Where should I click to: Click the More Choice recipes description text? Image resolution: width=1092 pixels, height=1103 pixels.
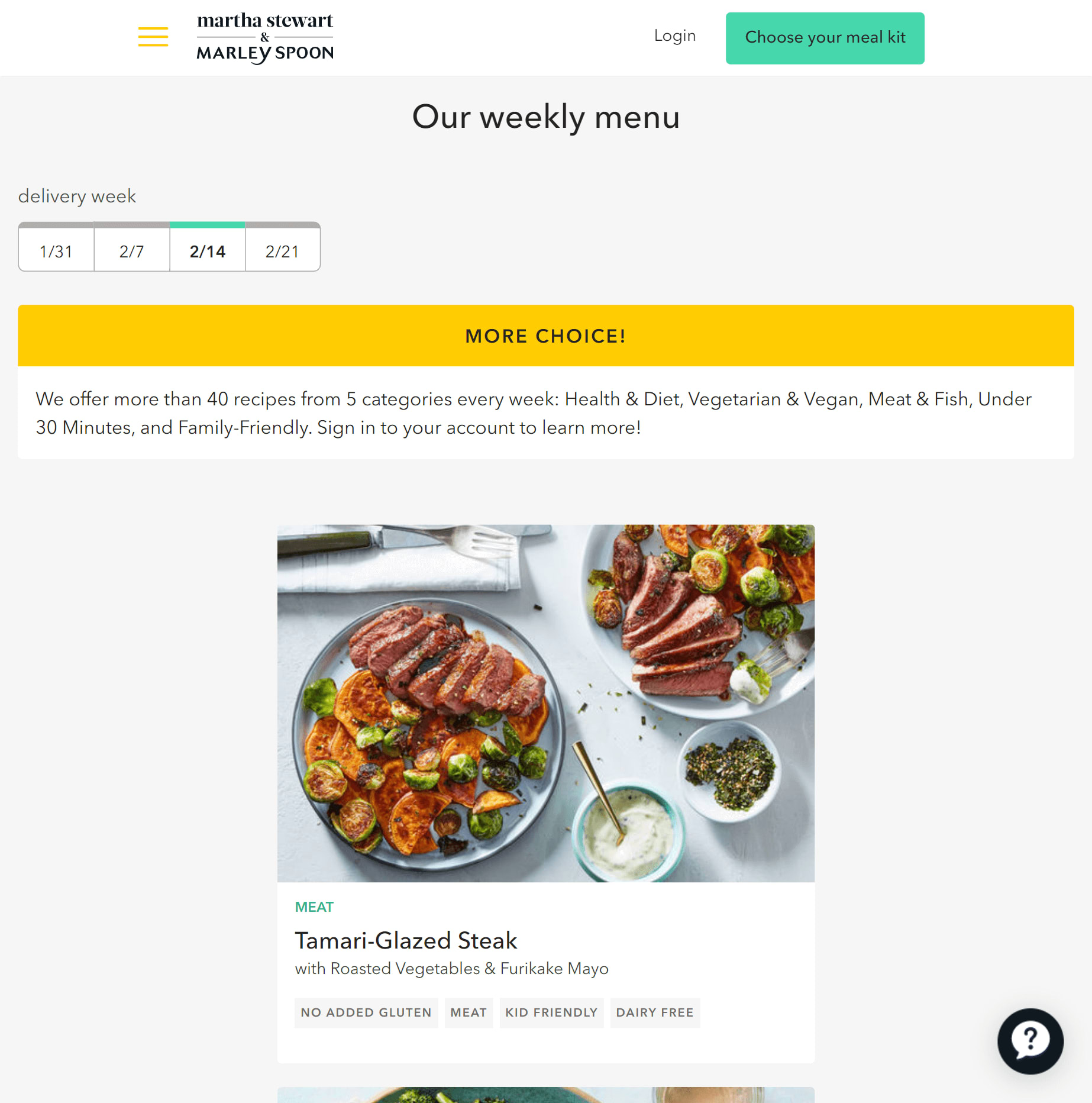point(534,413)
